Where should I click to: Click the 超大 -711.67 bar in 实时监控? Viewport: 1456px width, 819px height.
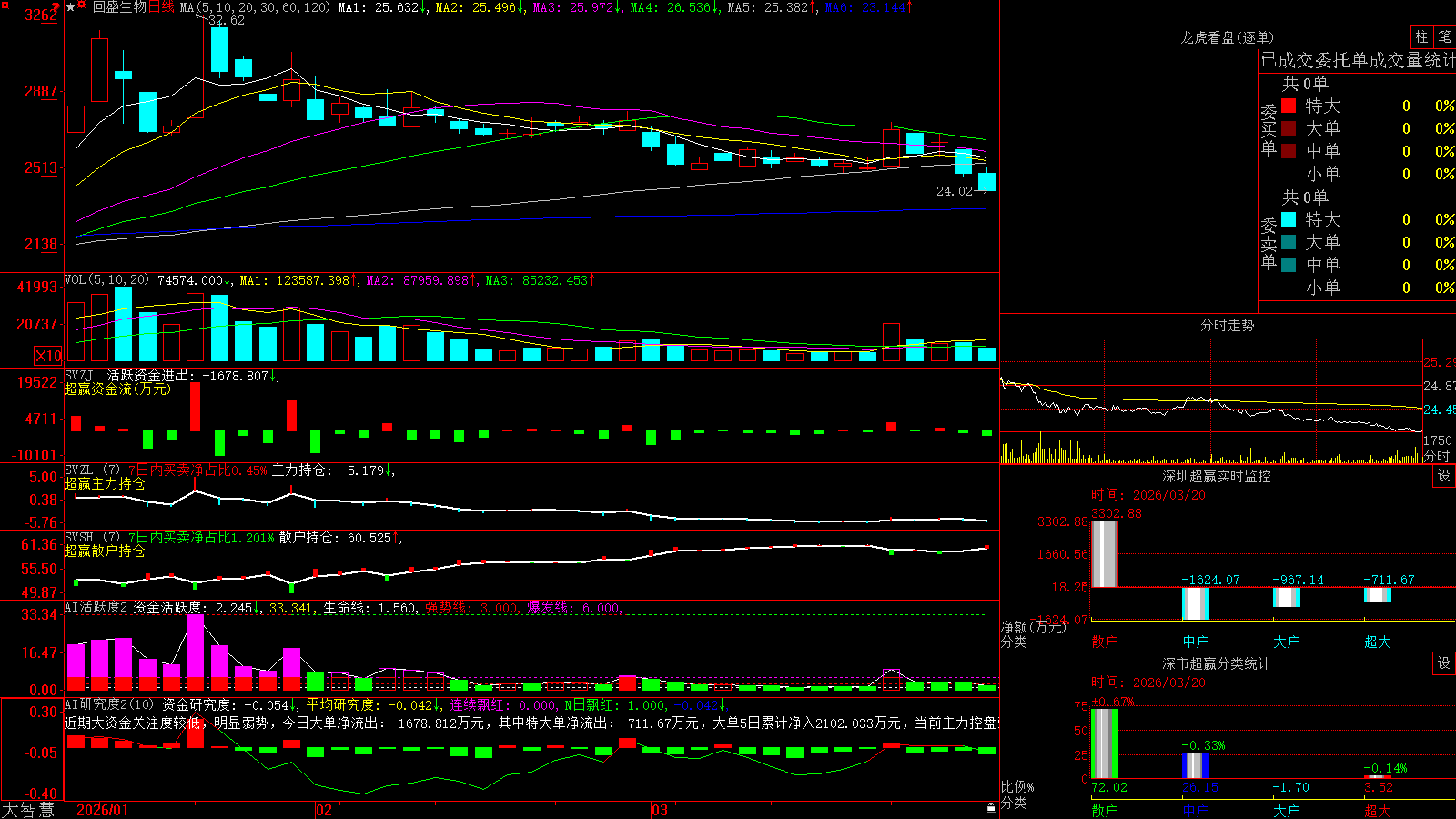pyautogui.click(x=1377, y=594)
